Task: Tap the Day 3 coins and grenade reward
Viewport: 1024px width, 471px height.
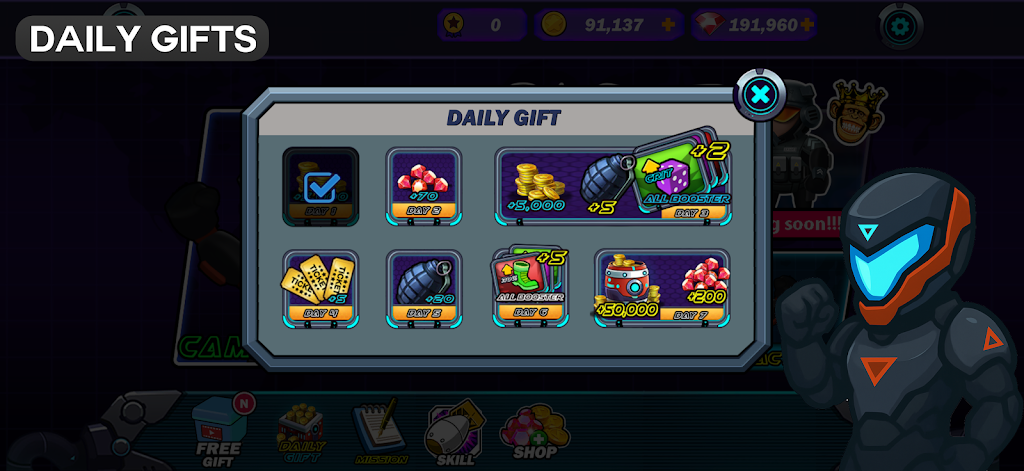Action: coord(613,186)
